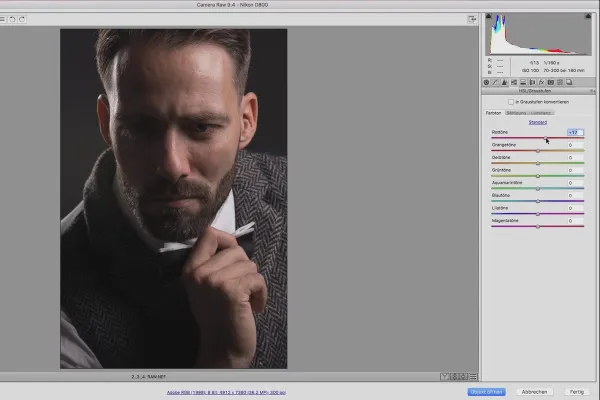This screenshot has width=600, height=400.
Task: Click the Grüntöne slider handle
Action: (538, 176)
